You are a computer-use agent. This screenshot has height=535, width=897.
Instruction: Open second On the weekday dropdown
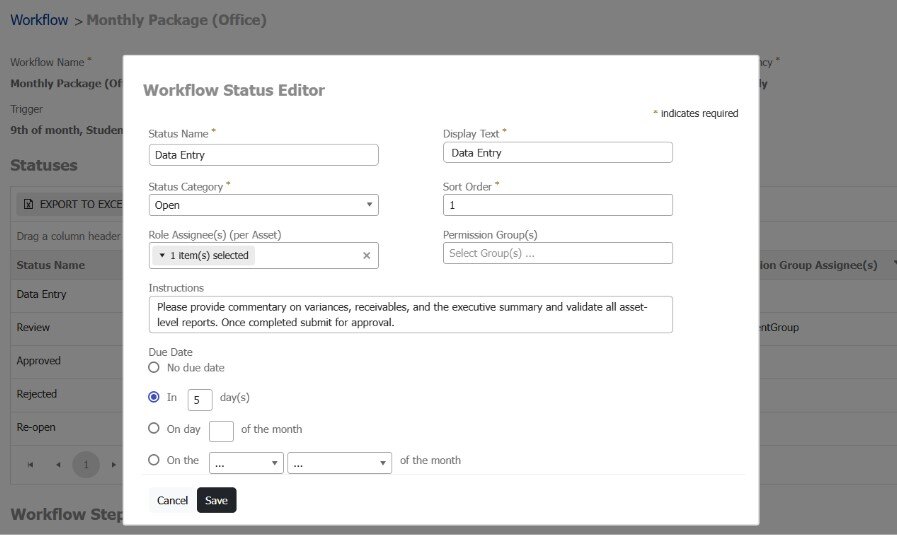click(339, 463)
